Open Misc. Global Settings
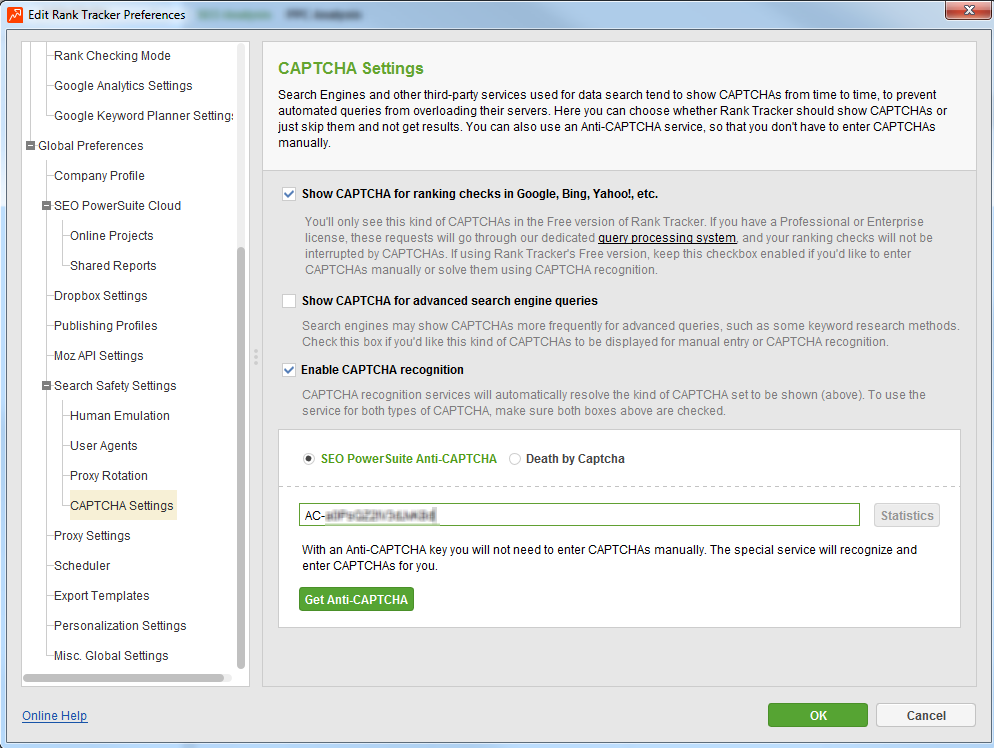The width and height of the screenshot is (994, 748). [111, 655]
